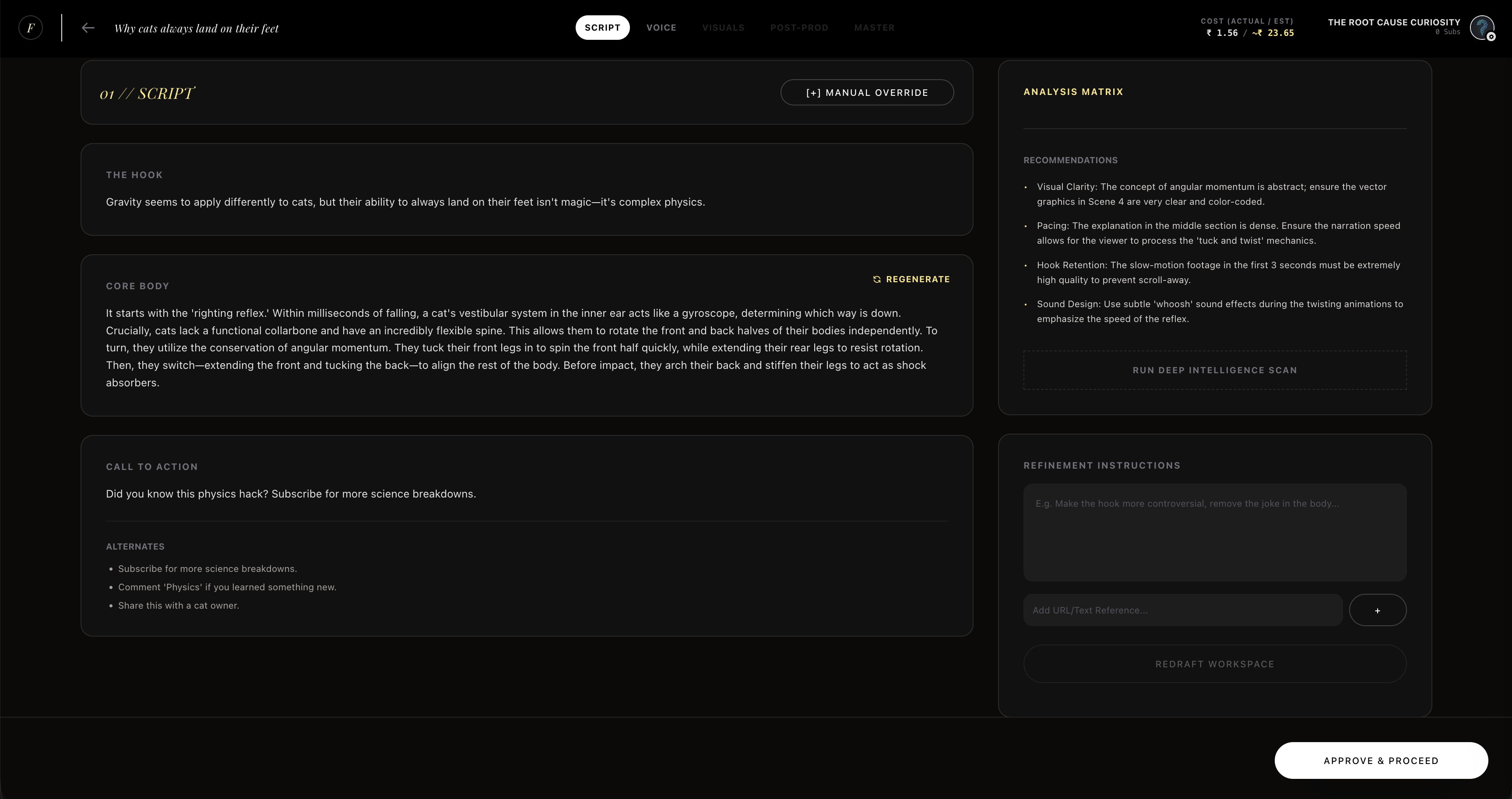Switch to the Voice tab
This screenshot has width=1512, height=799.
coord(661,28)
